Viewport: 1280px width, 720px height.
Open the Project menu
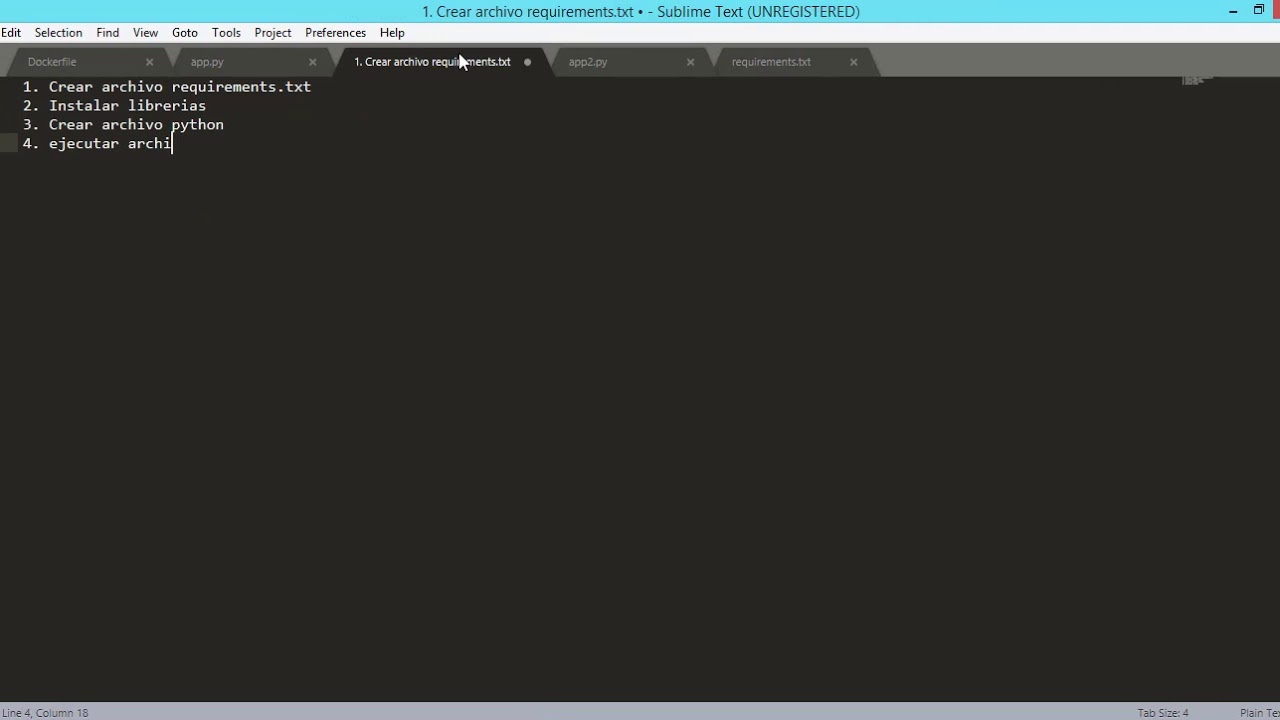point(273,32)
